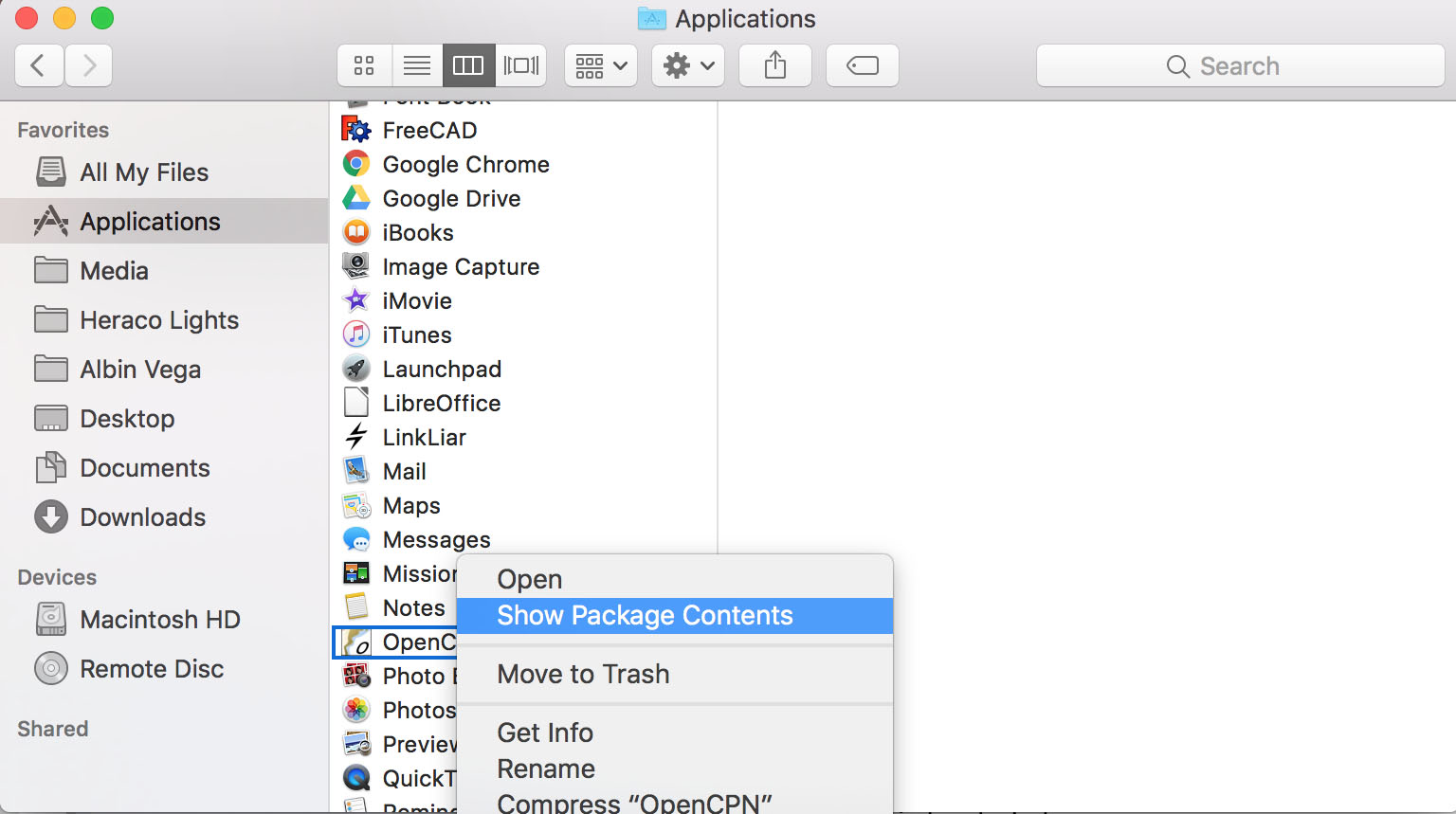The width and height of the screenshot is (1456, 814).
Task: Click the Google Drive triangle icon
Action: 355,198
